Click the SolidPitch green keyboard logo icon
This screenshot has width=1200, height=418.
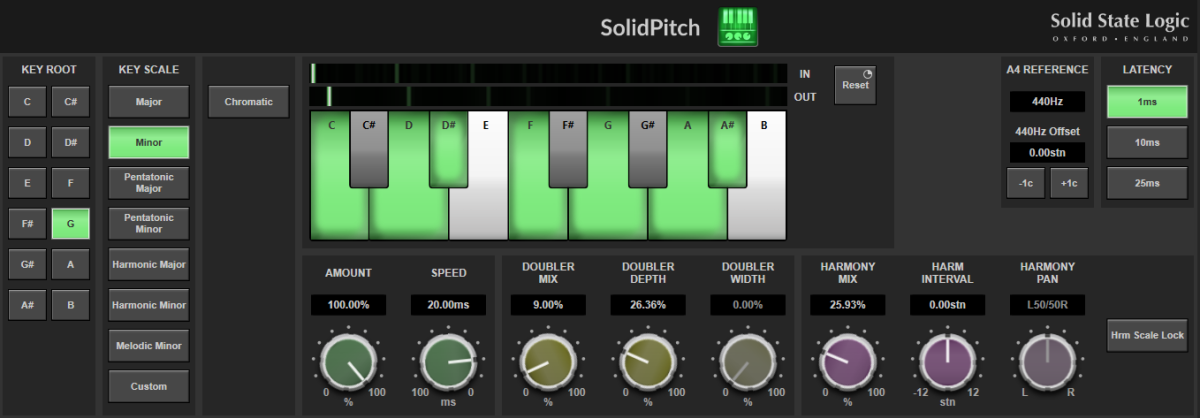pos(738,27)
